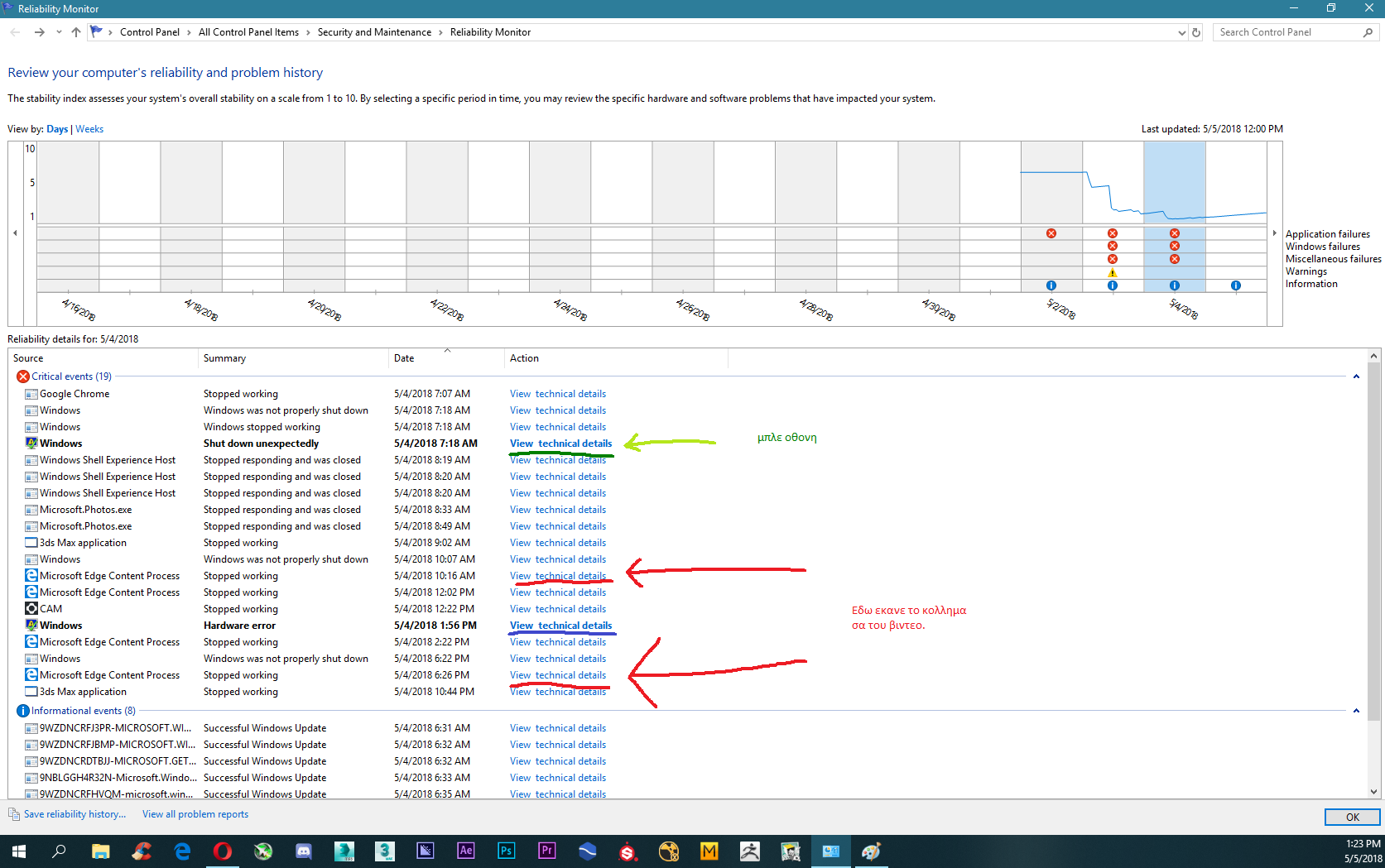Launch Premiere Pro from the taskbar
The height and width of the screenshot is (868, 1385).
(547, 851)
